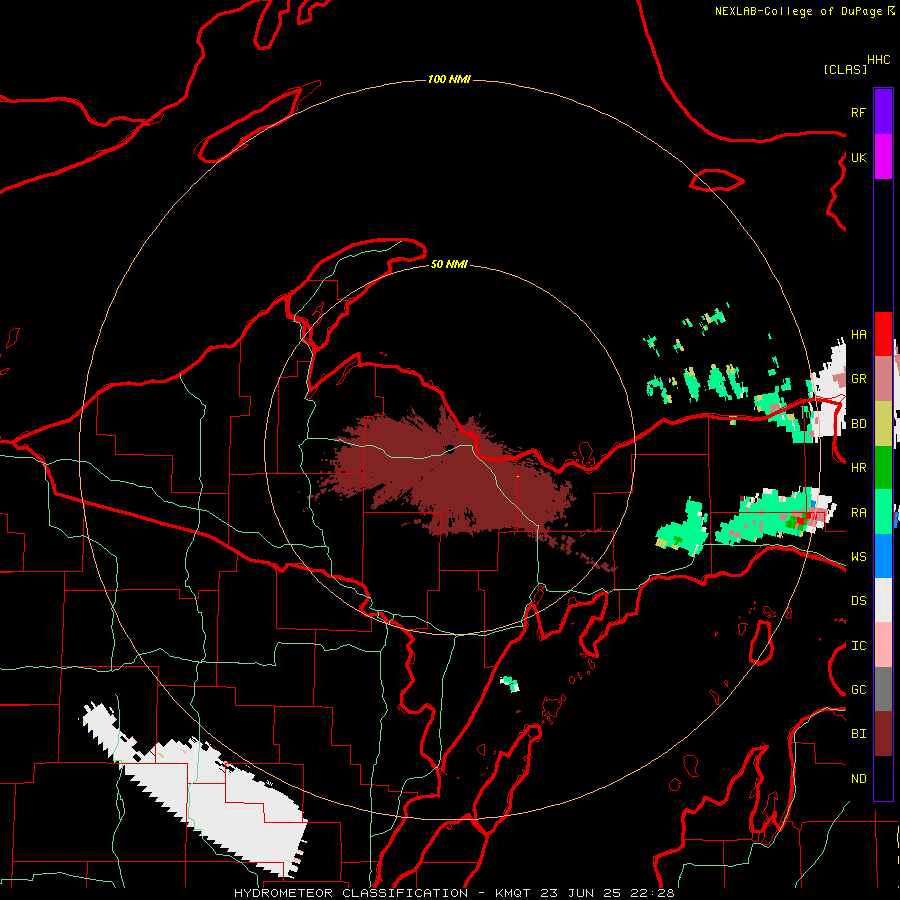The width and height of the screenshot is (900, 900).
Task: Click the 50 NMI range ring label
Action: (x=449, y=264)
